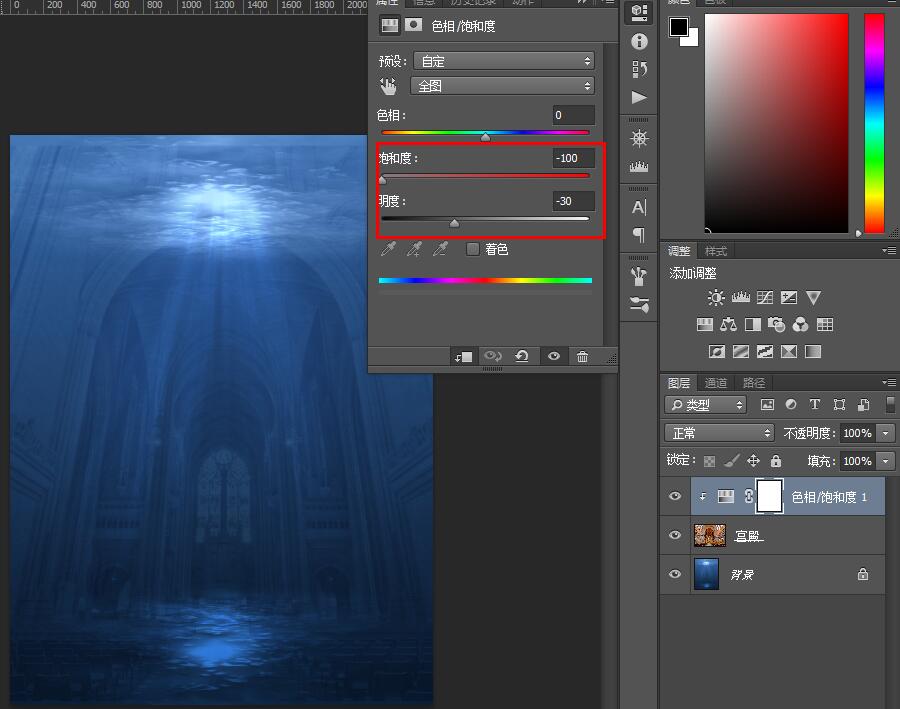Image resolution: width=900 pixels, height=709 pixels.
Task: Open the Histogram panel icon
Action: [x=639, y=166]
